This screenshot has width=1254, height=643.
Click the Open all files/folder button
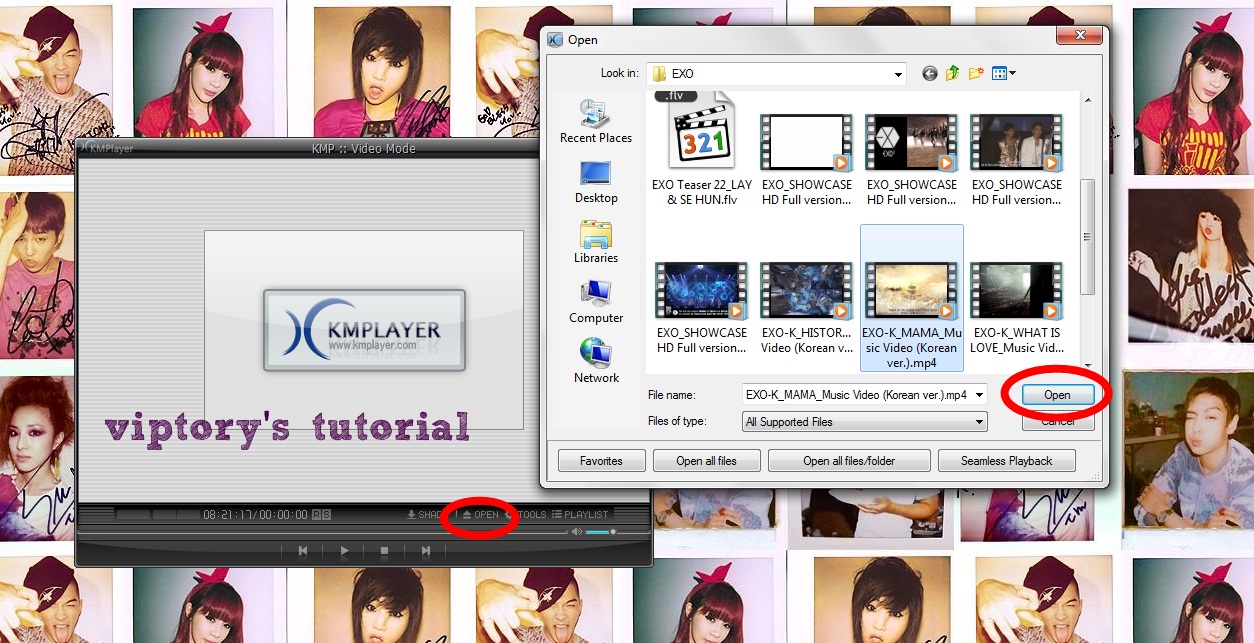(x=849, y=461)
